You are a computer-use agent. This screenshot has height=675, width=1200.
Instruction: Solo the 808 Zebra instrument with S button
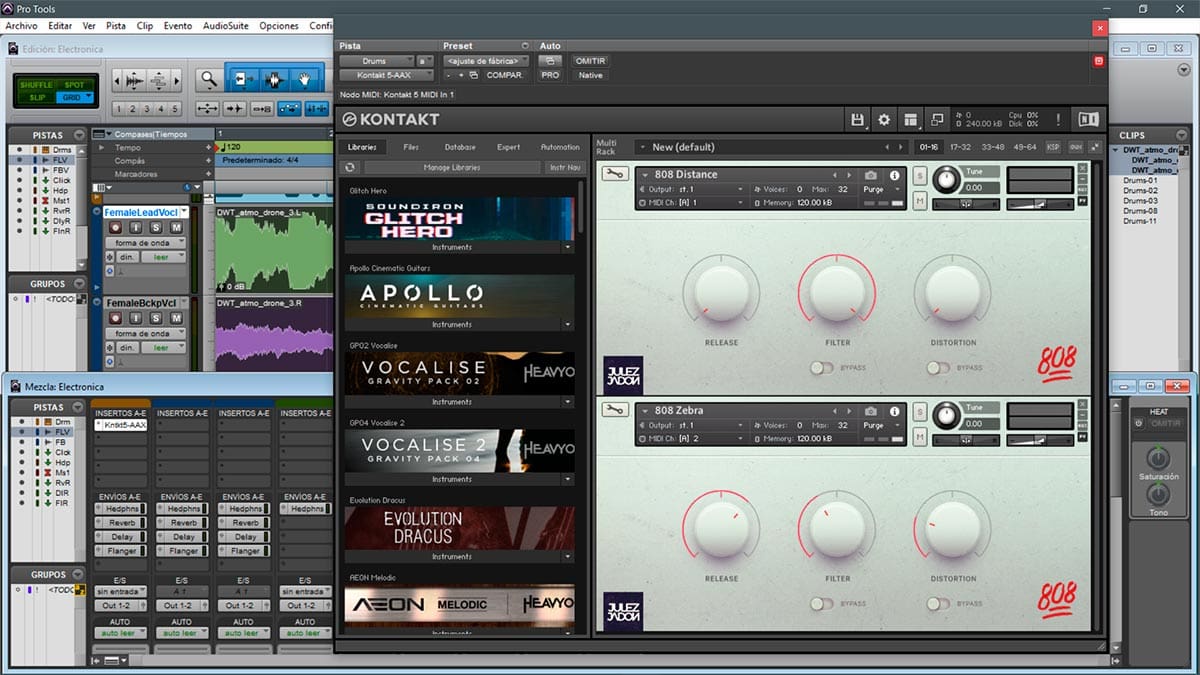(919, 411)
